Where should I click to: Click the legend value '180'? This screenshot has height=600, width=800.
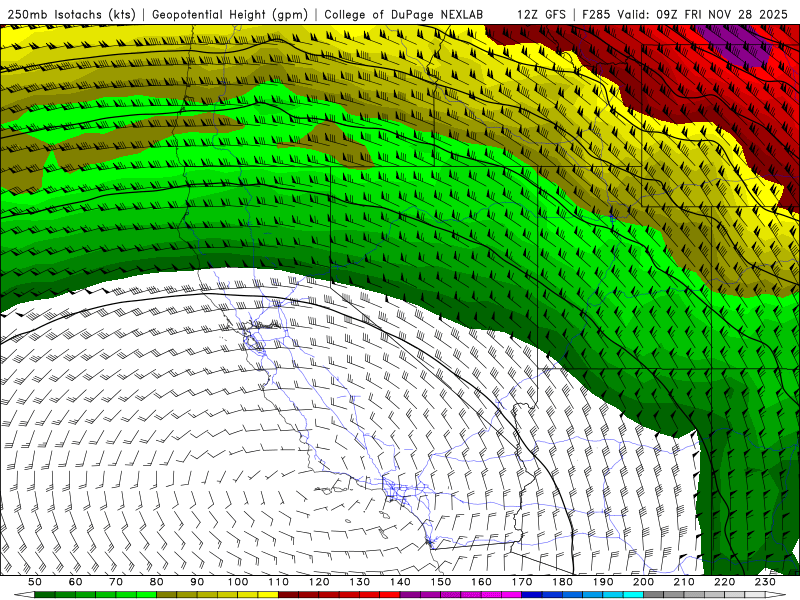click(x=562, y=582)
